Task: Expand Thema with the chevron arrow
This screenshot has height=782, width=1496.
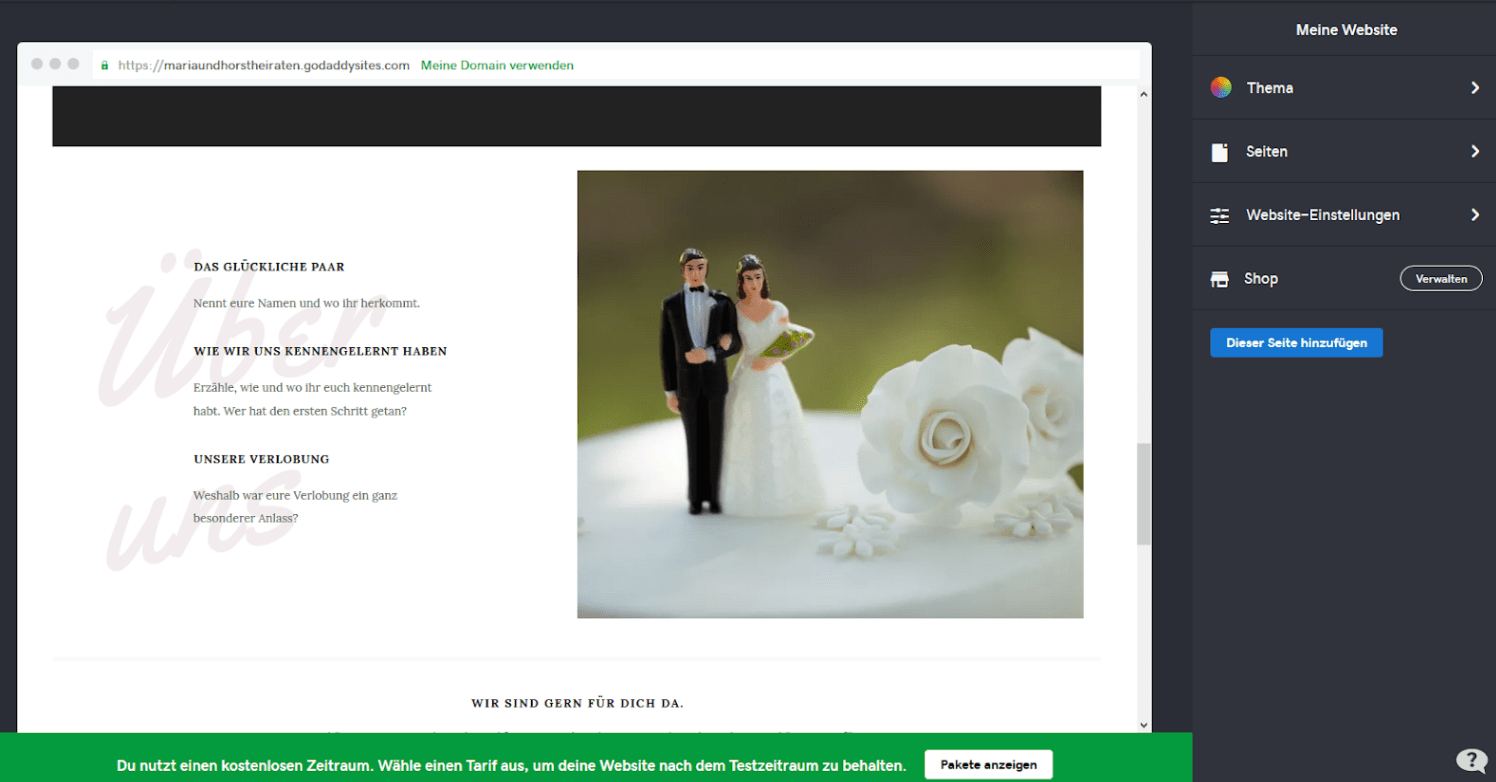Action: click(1474, 88)
